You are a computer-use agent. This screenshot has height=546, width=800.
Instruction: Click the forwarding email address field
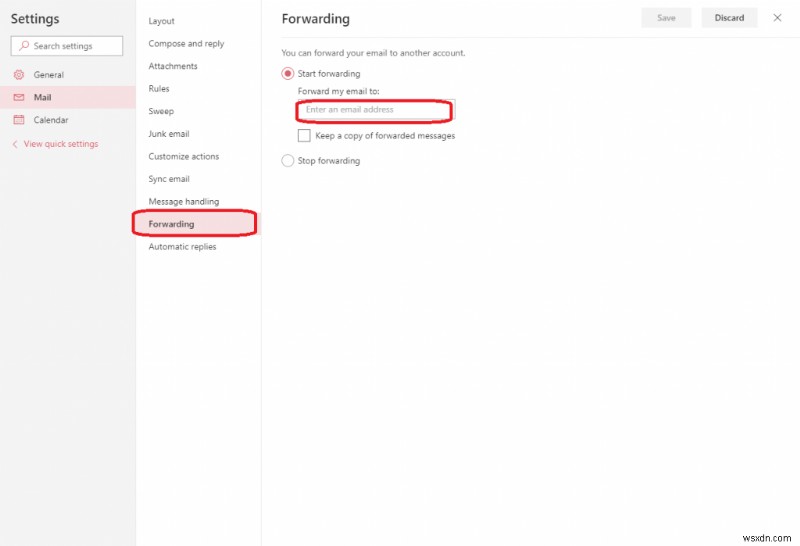377,110
